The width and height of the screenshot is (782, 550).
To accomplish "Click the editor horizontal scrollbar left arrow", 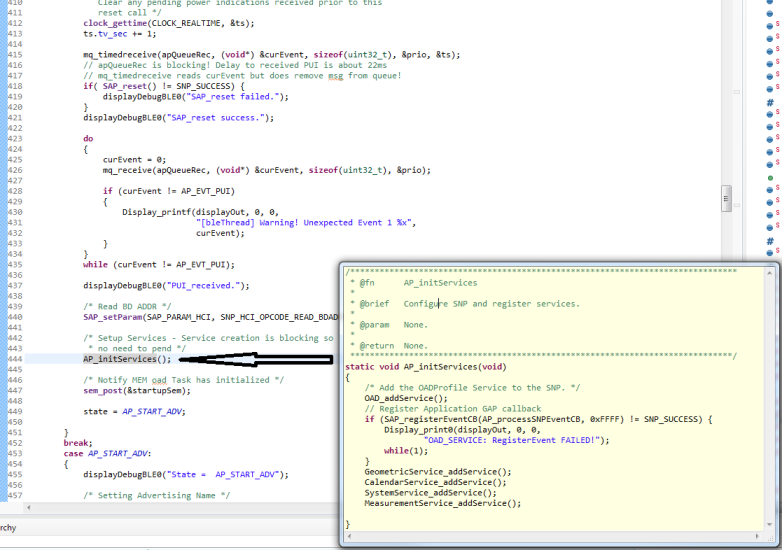I will [28, 508].
